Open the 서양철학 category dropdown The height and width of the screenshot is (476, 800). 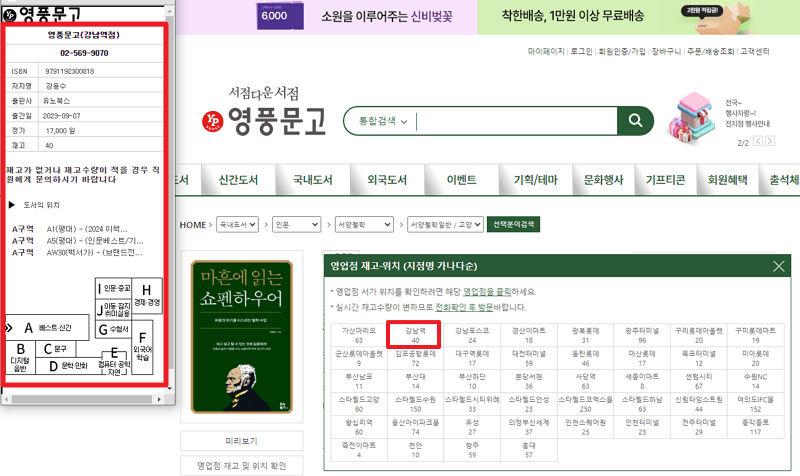click(x=364, y=224)
